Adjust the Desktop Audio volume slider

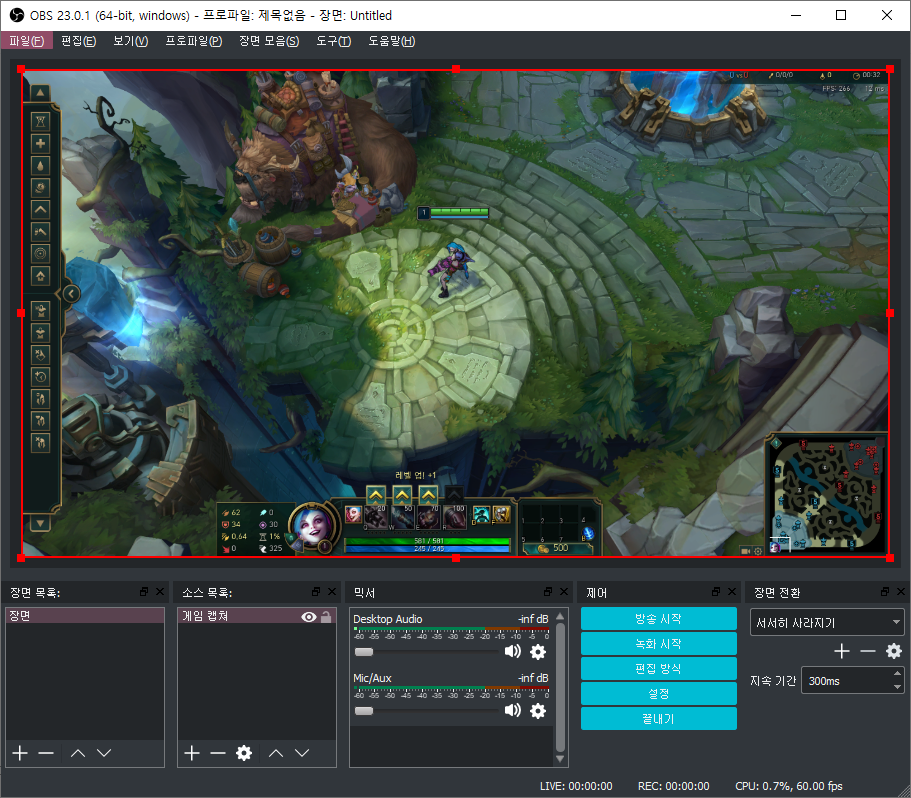(426, 652)
